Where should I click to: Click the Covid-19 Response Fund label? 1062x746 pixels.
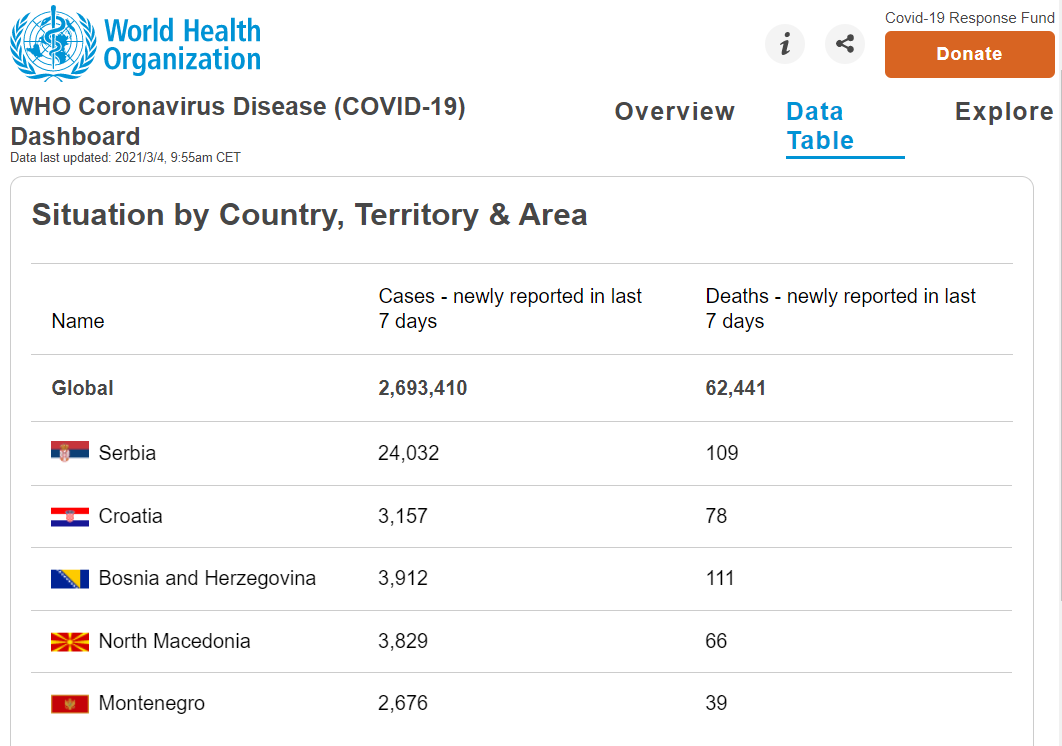click(x=969, y=18)
